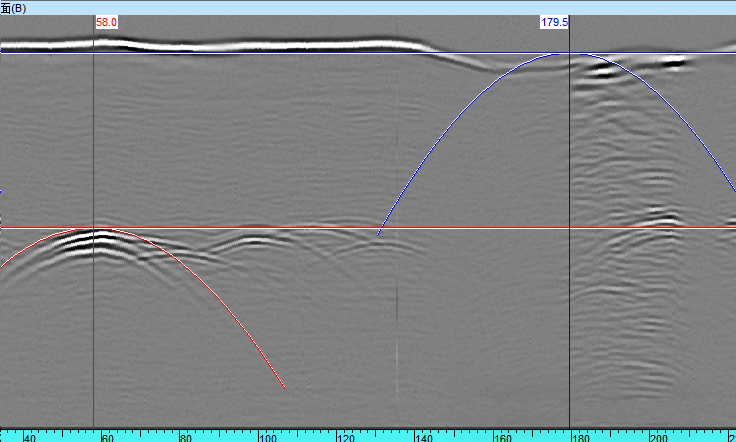Click the red 58.0 cursor position label
The height and width of the screenshot is (442, 736).
pos(106,21)
